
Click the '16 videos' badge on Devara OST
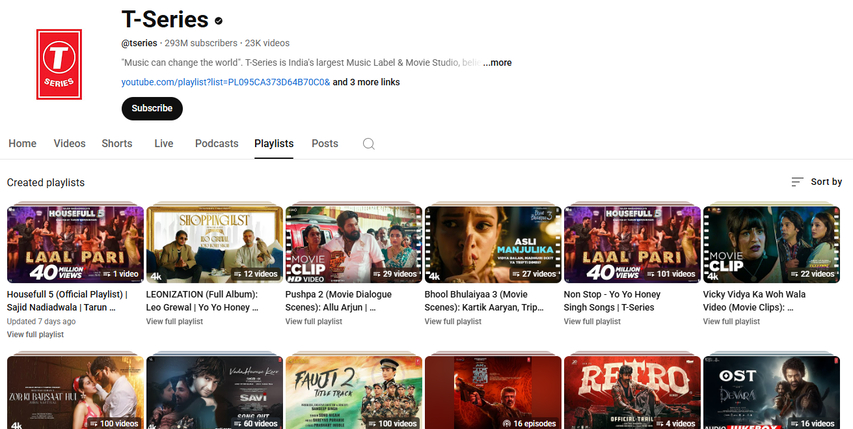(x=813, y=423)
